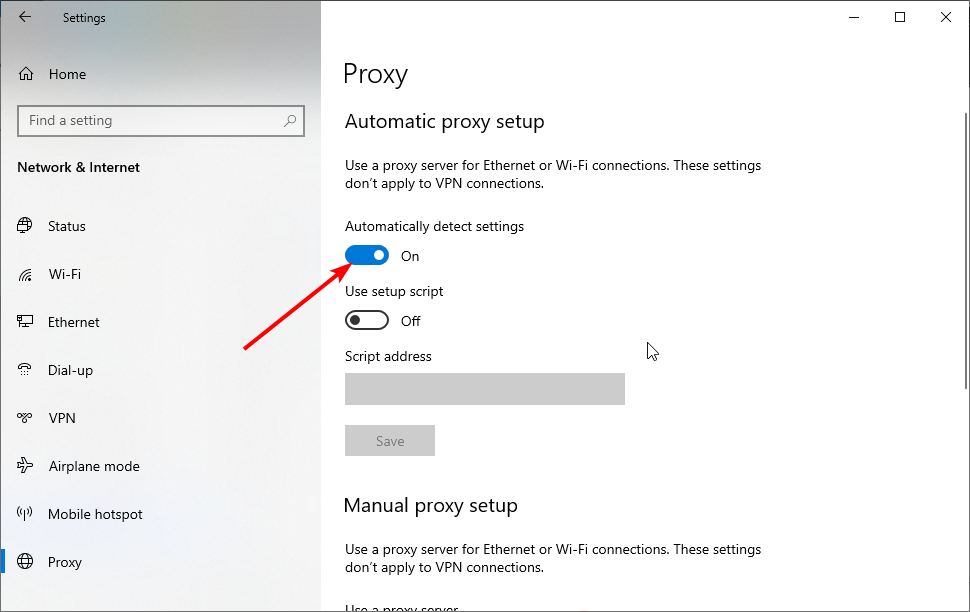The height and width of the screenshot is (612, 970).
Task: Click the Wi-Fi signal icon
Action: pyautogui.click(x=25, y=274)
